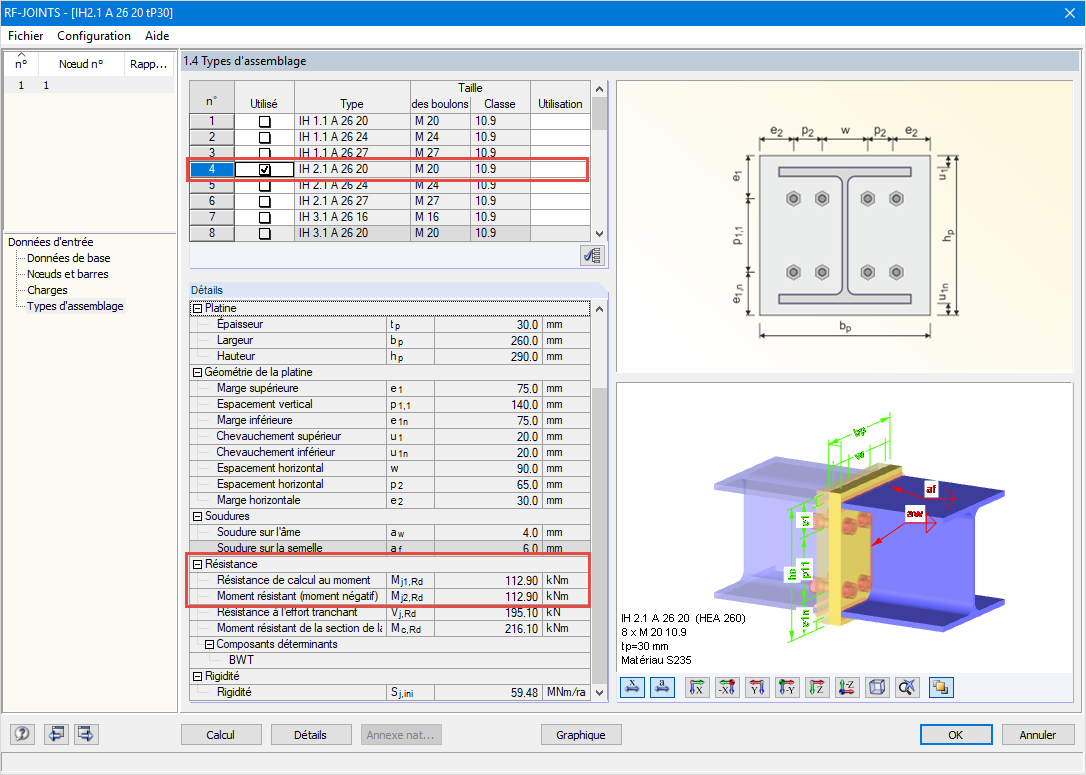Set 3D view in -Z direction
Viewport: 1086px width, 775px height.
(847, 687)
